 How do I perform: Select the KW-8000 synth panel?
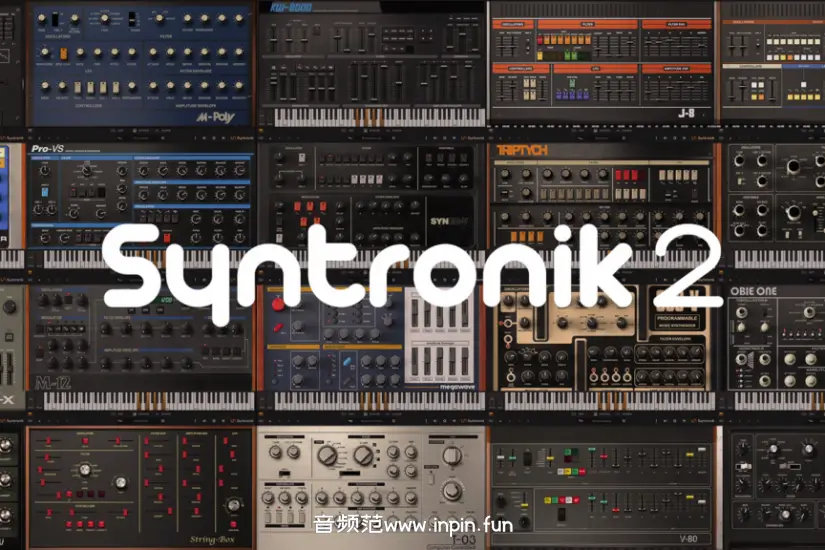point(373,63)
